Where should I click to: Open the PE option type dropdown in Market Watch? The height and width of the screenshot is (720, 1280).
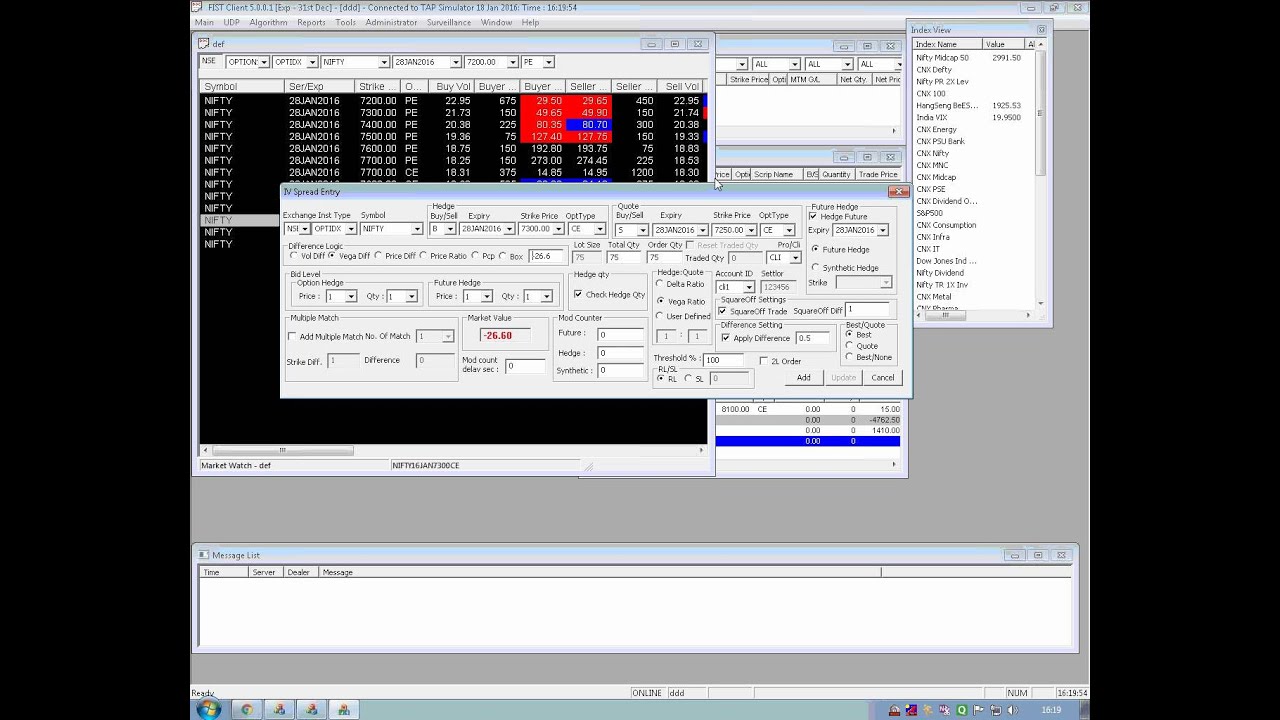click(549, 62)
